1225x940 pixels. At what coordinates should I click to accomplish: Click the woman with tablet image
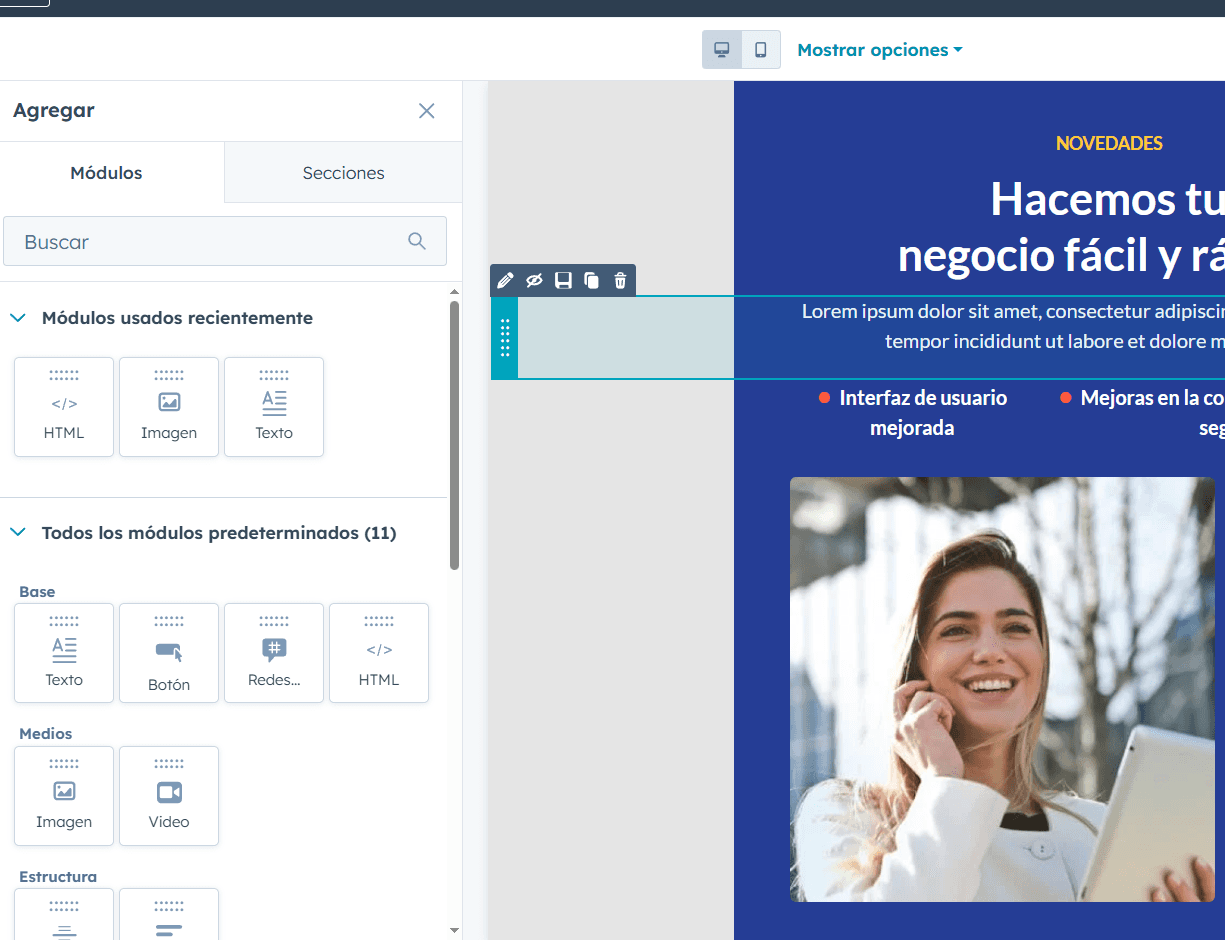1002,689
